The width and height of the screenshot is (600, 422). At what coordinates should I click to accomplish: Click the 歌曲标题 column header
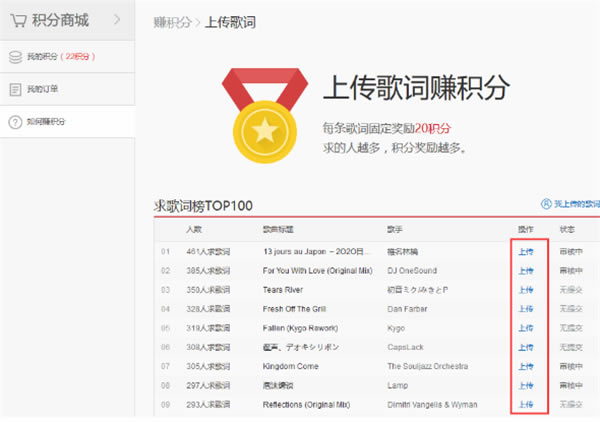(278, 229)
